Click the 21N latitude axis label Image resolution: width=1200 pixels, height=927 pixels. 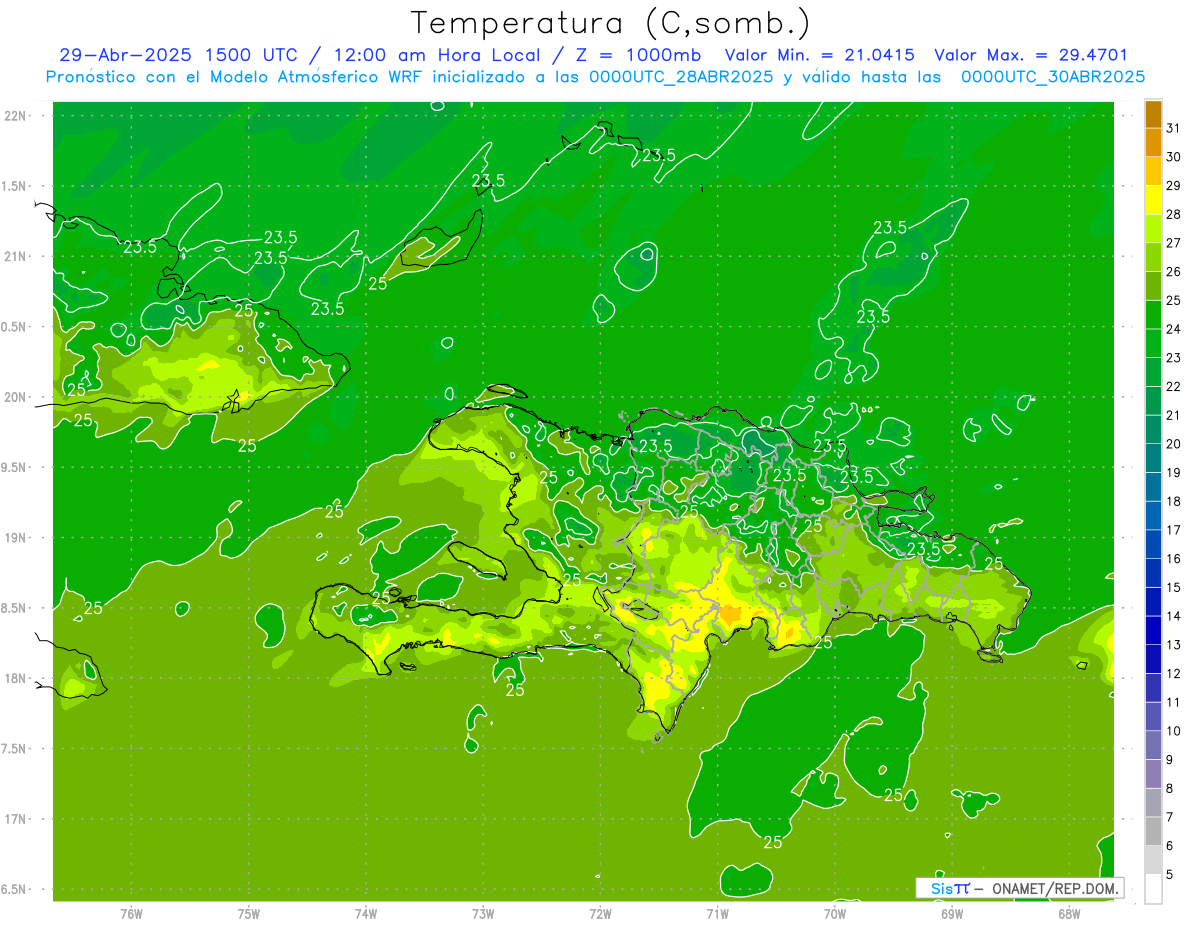click(17, 256)
